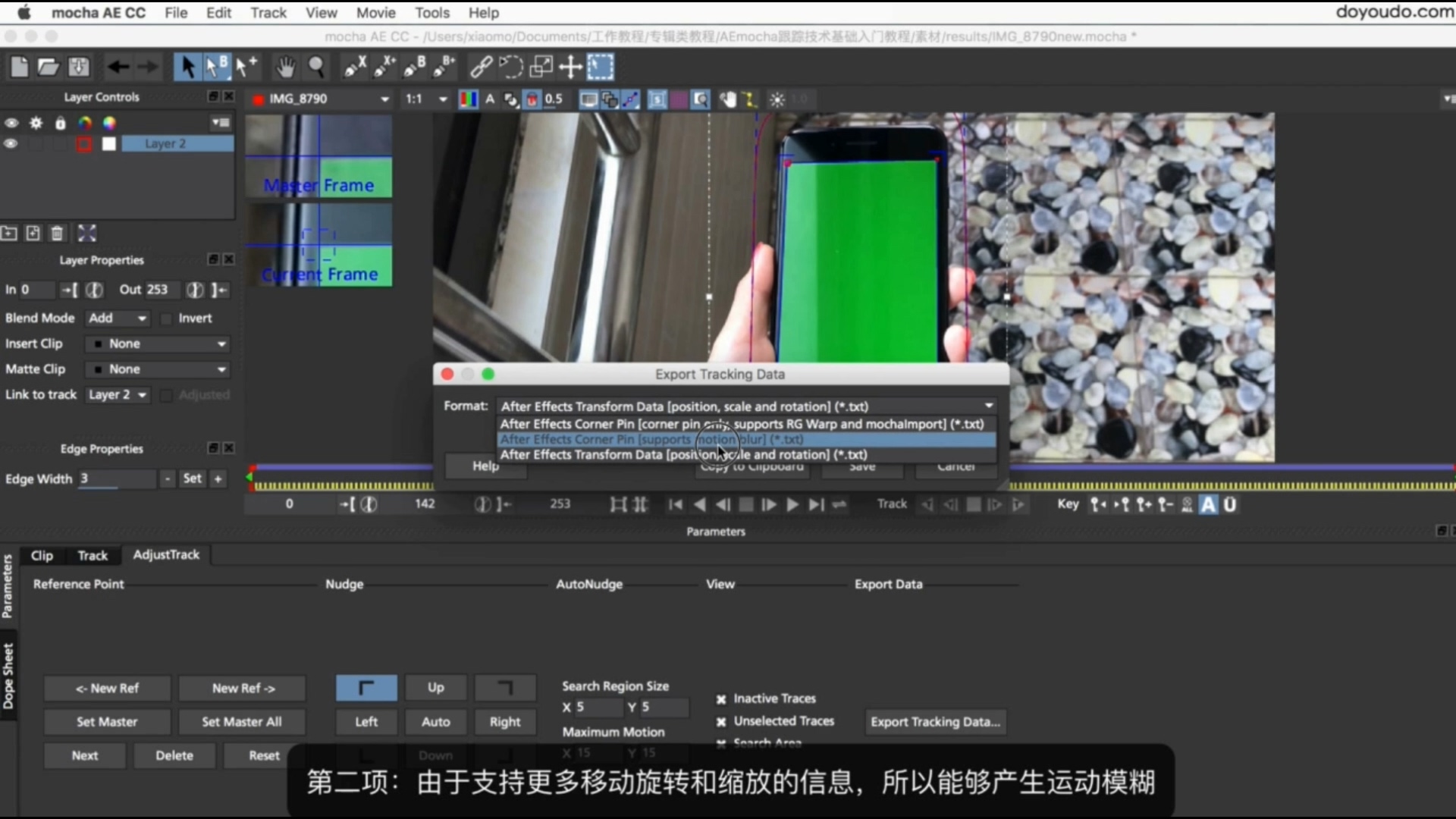1456x819 pixels.
Task: Click the Auto nudge button
Action: pyautogui.click(x=436, y=723)
